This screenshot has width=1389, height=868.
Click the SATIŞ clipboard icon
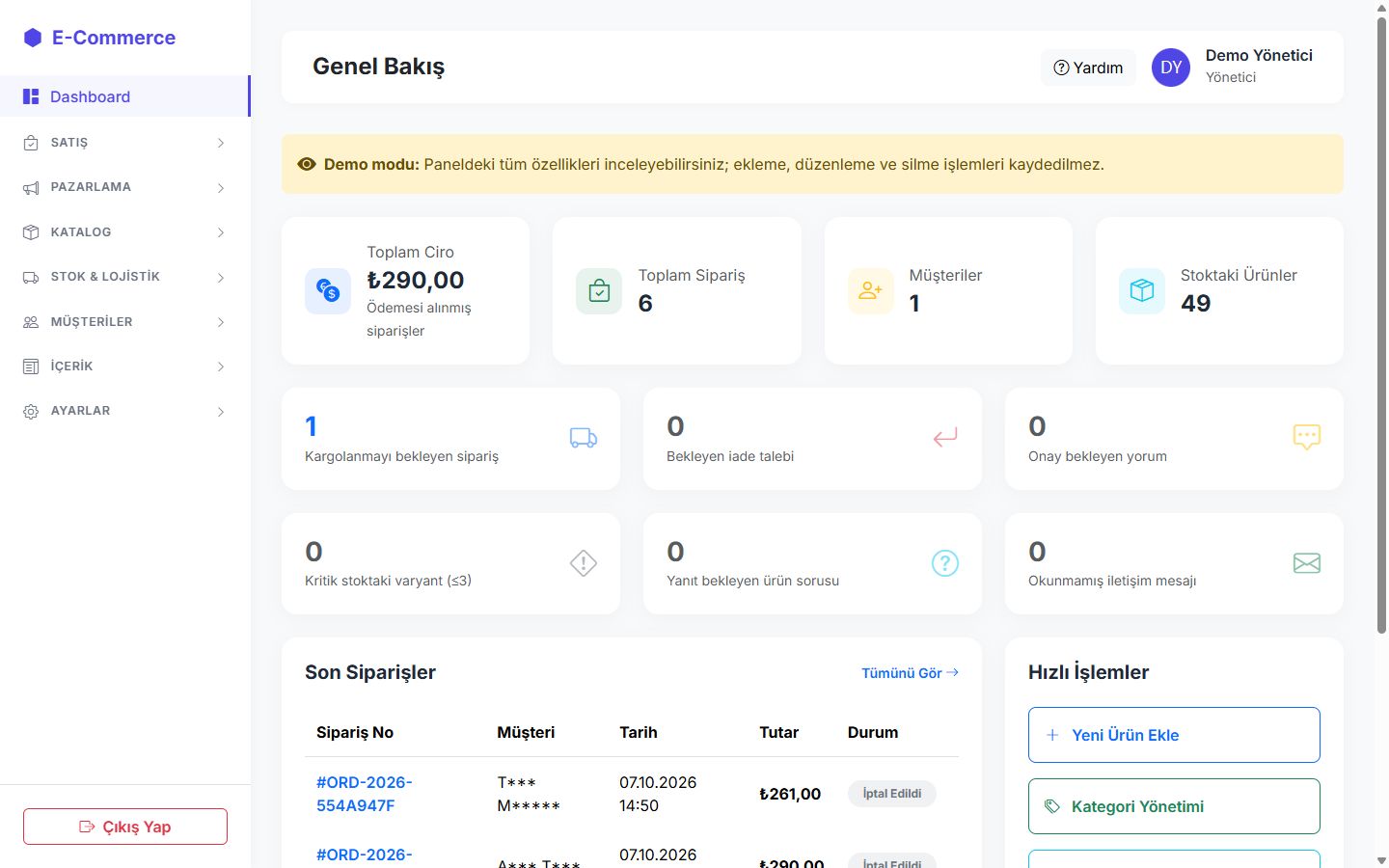[31, 143]
